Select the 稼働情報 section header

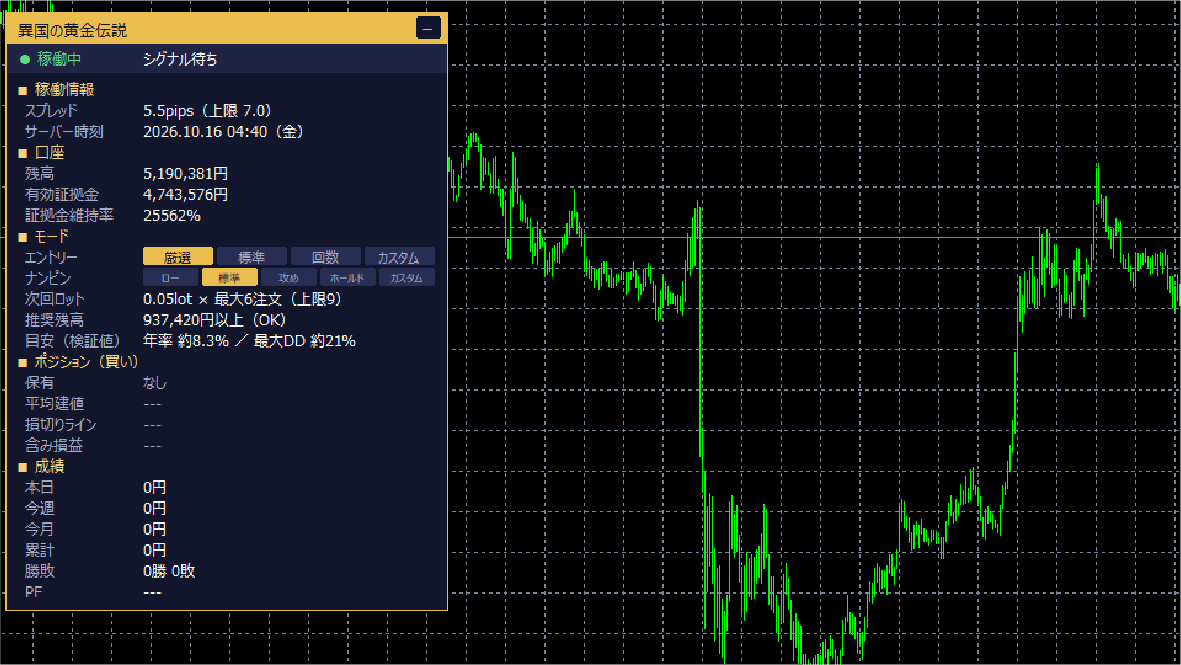[x=64, y=90]
